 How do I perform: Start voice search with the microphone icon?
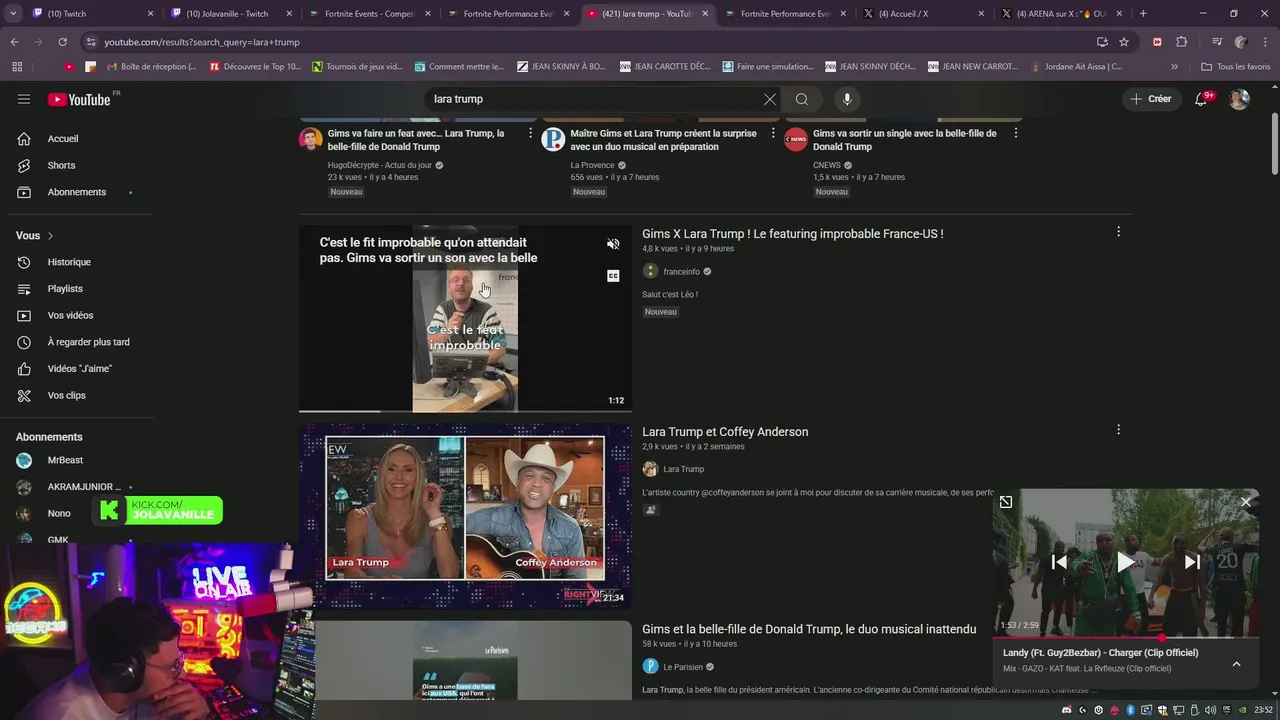(x=847, y=99)
